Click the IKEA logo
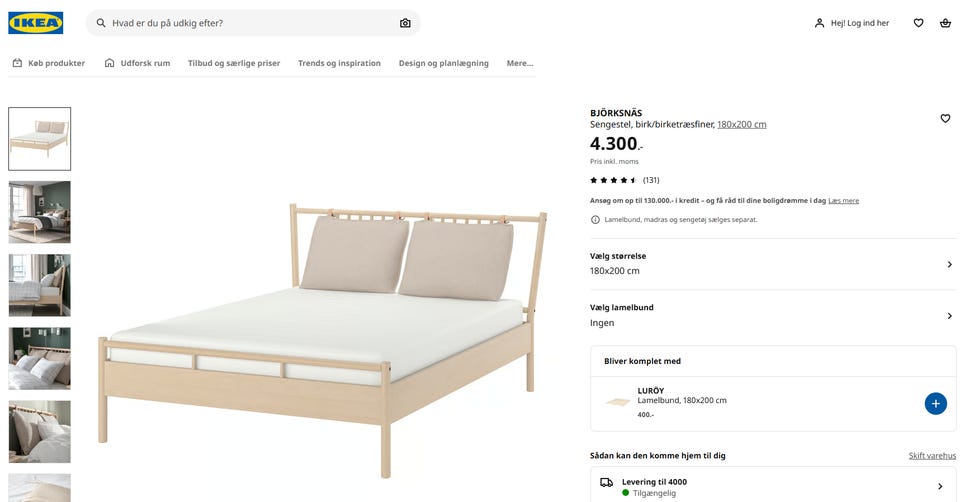This screenshot has width=960, height=502. coord(36,23)
